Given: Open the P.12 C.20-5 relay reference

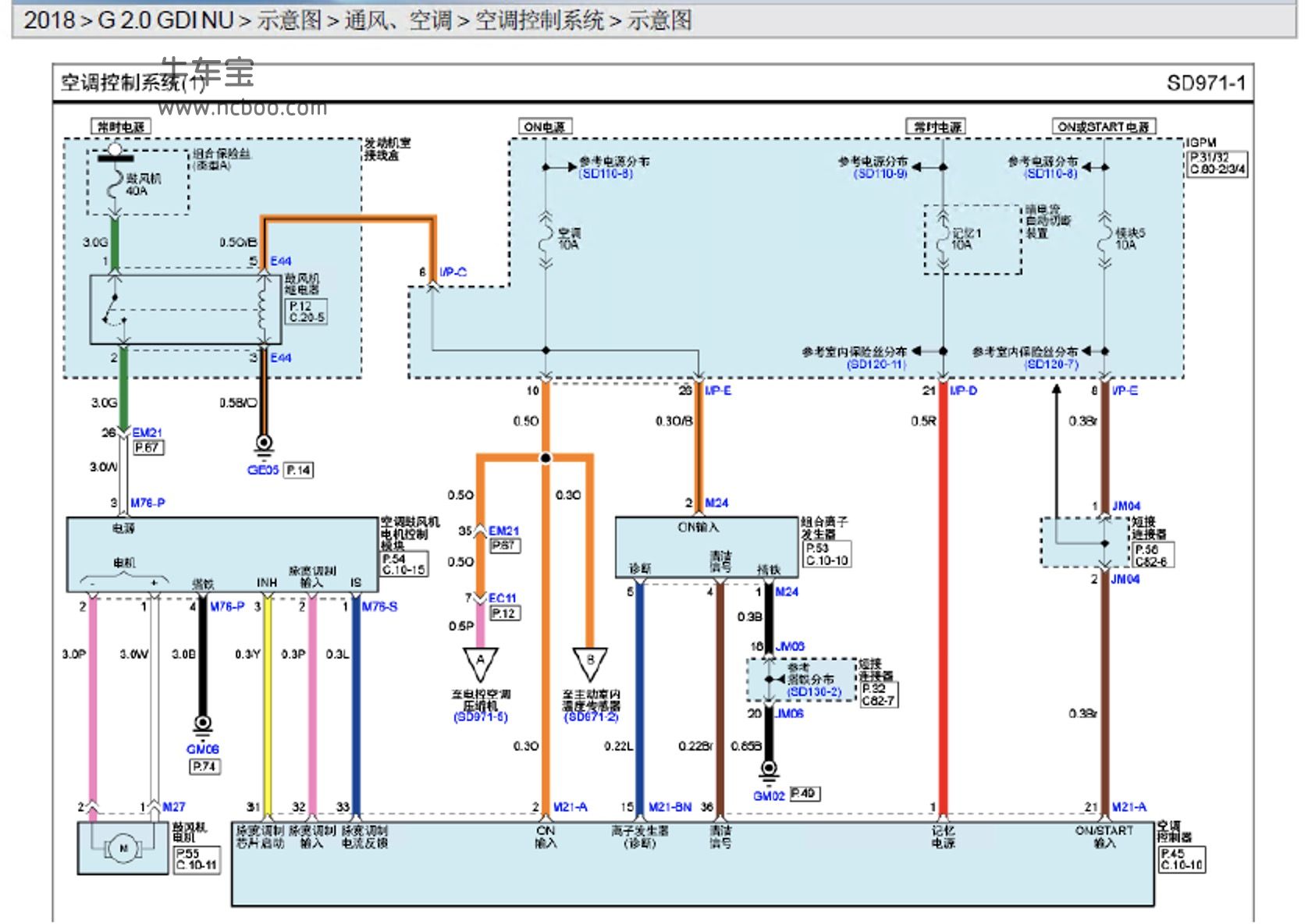Looking at the screenshot, I should point(307,312).
